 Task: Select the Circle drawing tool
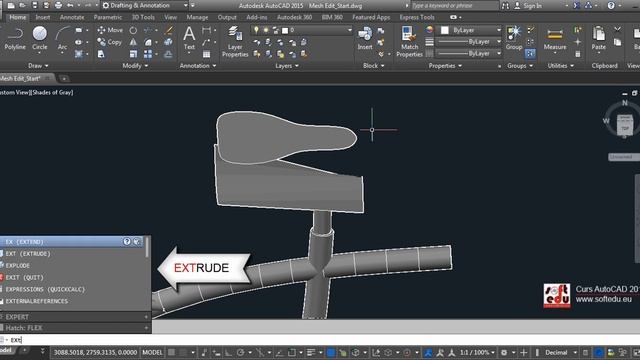click(40, 38)
